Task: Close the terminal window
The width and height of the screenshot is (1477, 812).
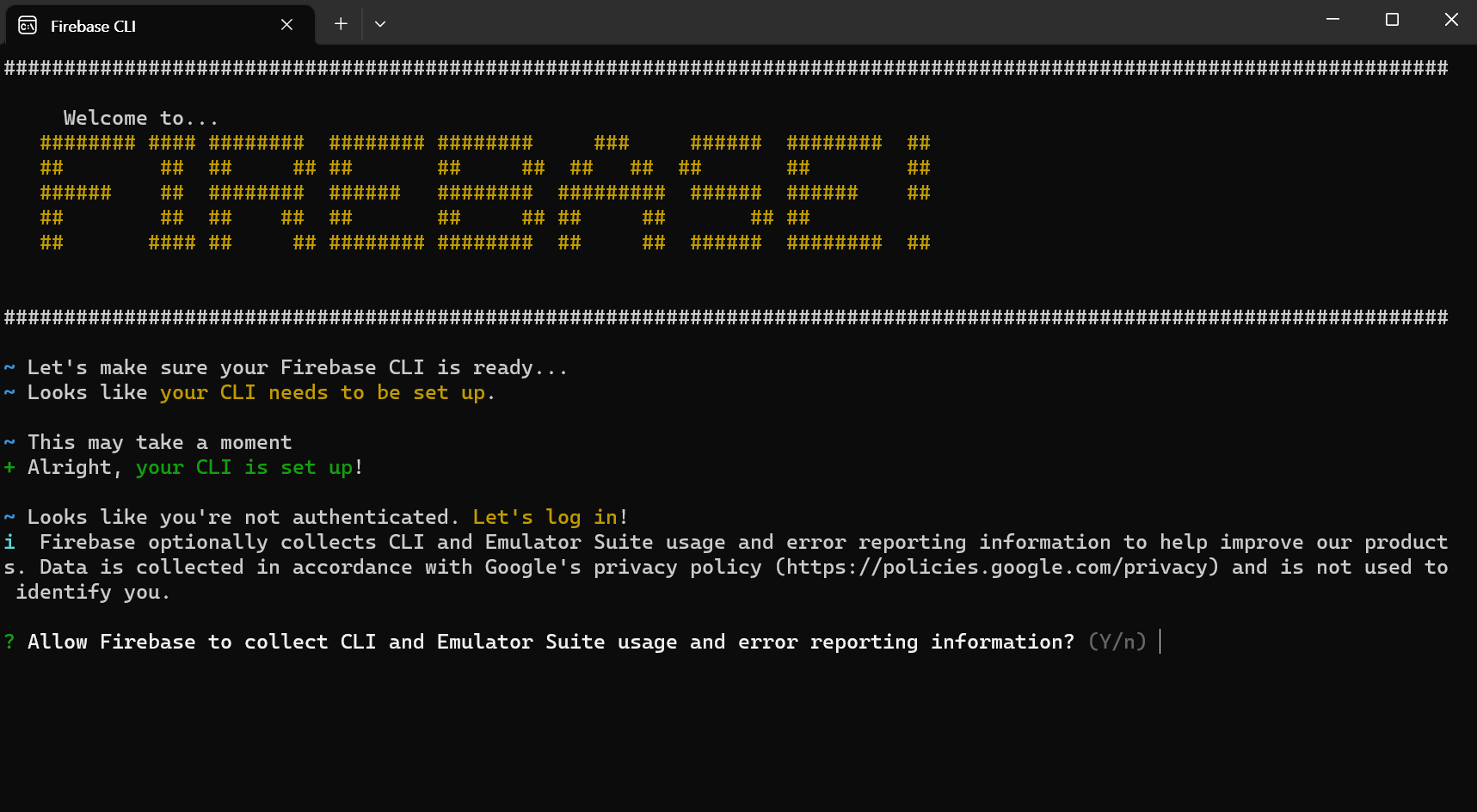Action: [1451, 19]
